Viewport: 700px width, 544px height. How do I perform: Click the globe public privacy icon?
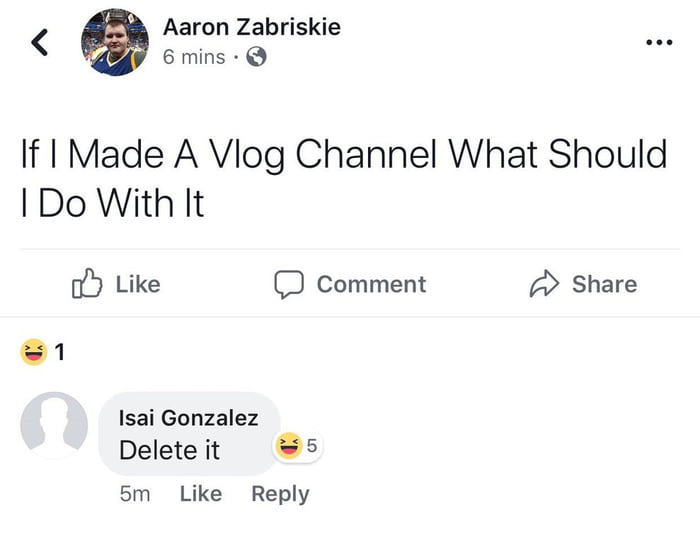[x=256, y=57]
